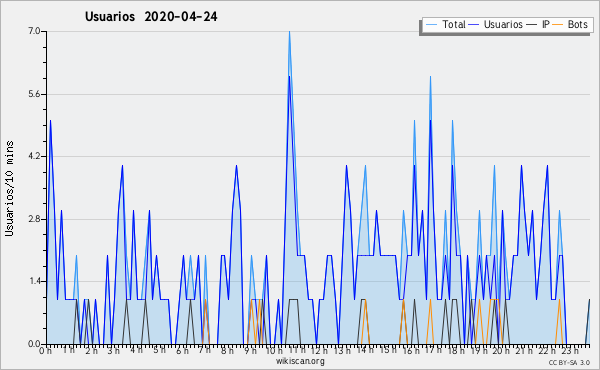The height and width of the screenshot is (370, 600).
Task: Click the '8 h' x-axis label
Action: 227,351
